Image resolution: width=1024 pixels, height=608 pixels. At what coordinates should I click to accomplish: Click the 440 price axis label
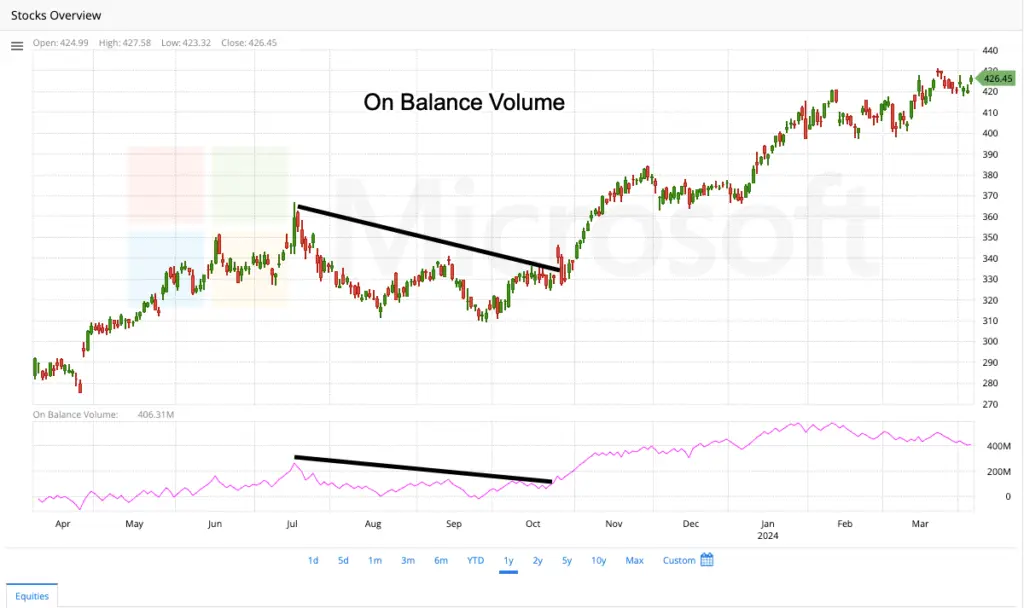[990, 50]
